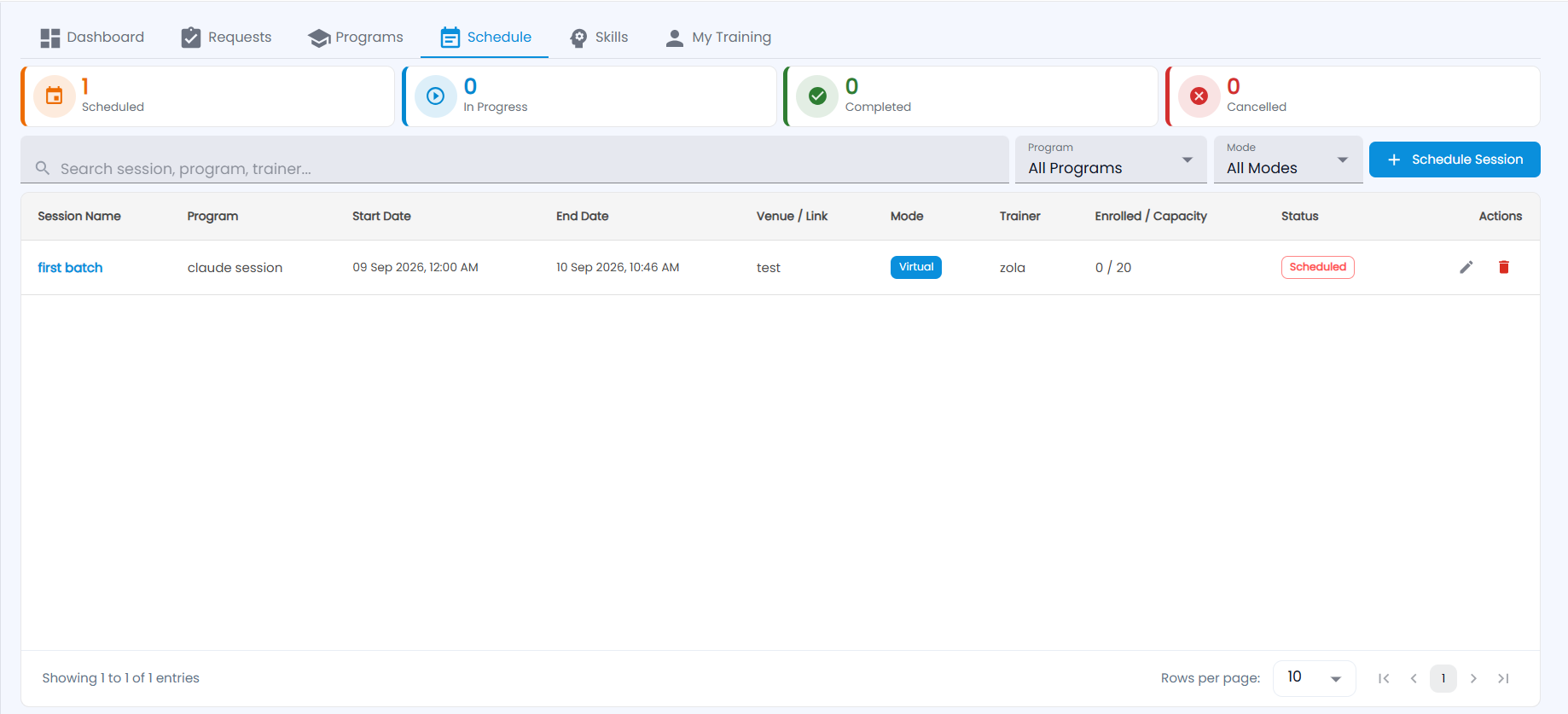Open the My Training tab
This screenshot has width=1568, height=714.
[718, 38]
